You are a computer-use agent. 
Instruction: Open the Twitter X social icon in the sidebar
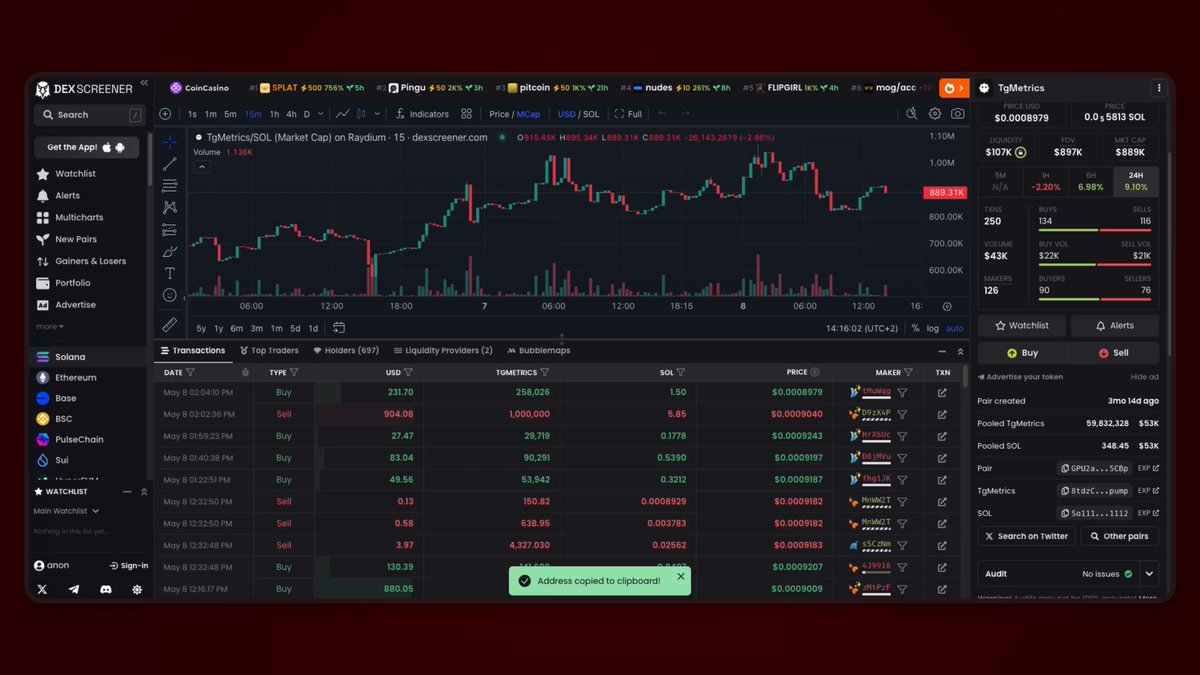click(x=42, y=590)
